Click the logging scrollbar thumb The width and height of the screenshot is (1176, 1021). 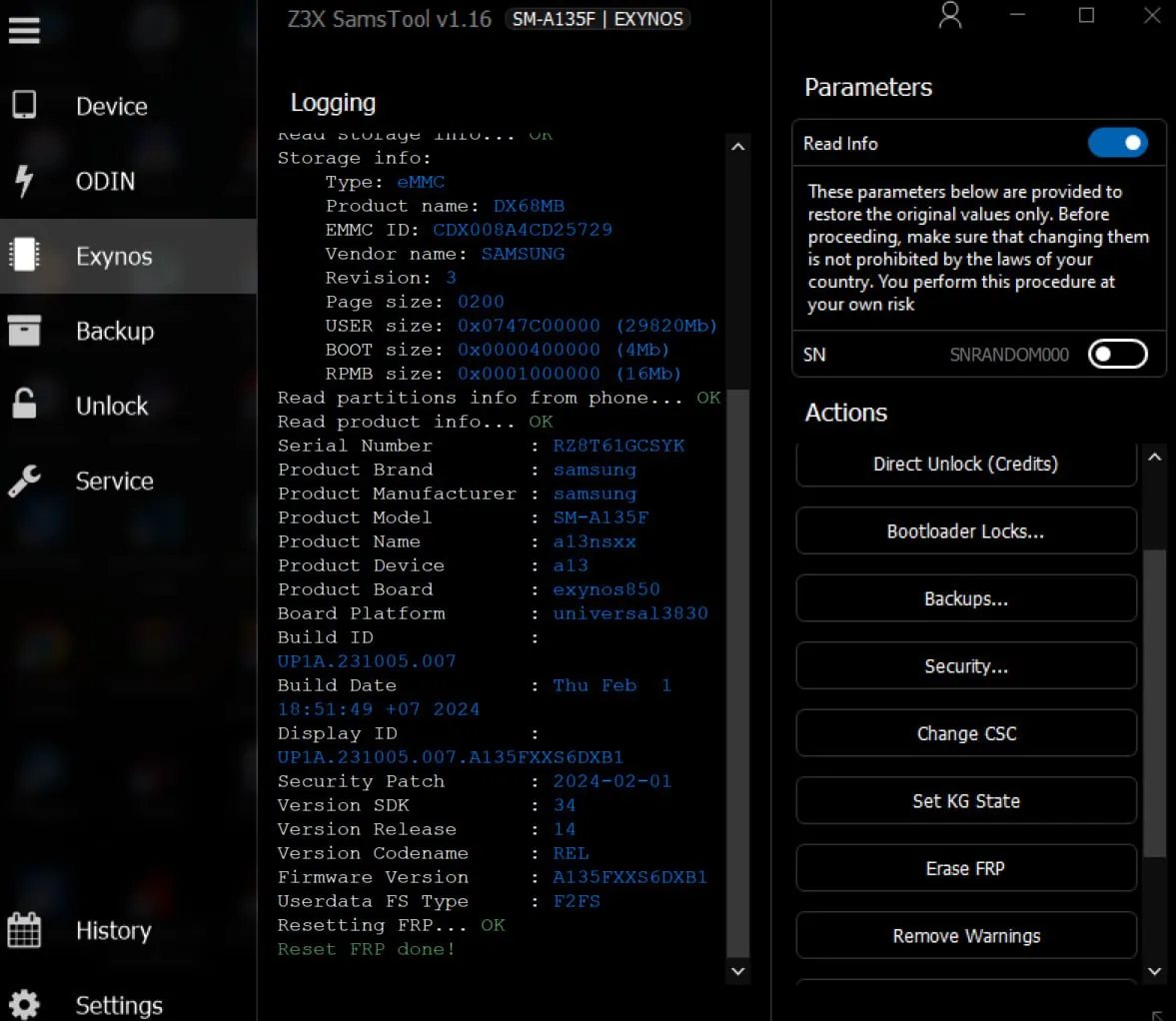[x=738, y=673]
